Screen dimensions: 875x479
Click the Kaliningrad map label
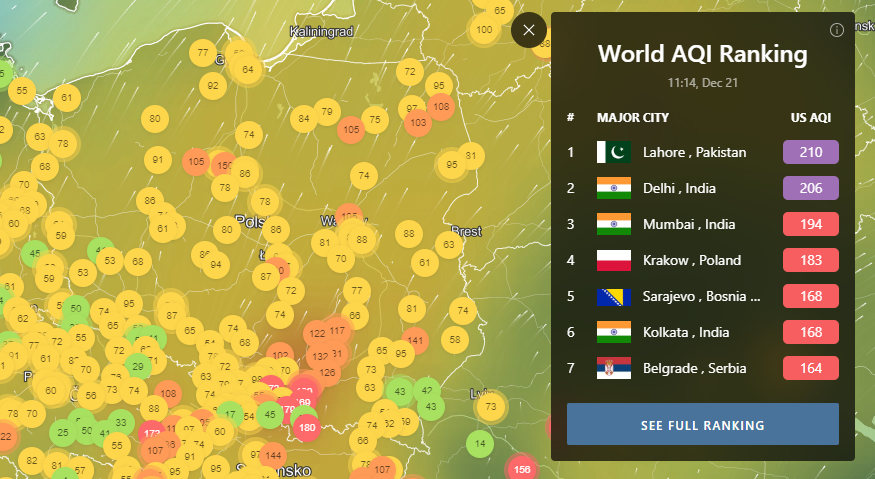[x=321, y=32]
